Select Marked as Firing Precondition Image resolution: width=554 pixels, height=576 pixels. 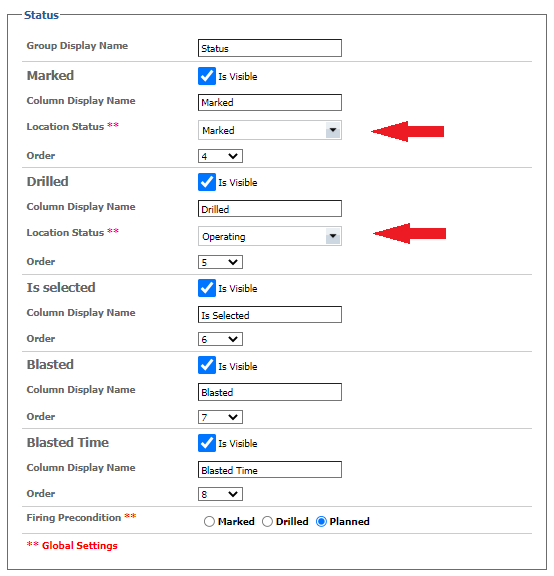point(209,521)
